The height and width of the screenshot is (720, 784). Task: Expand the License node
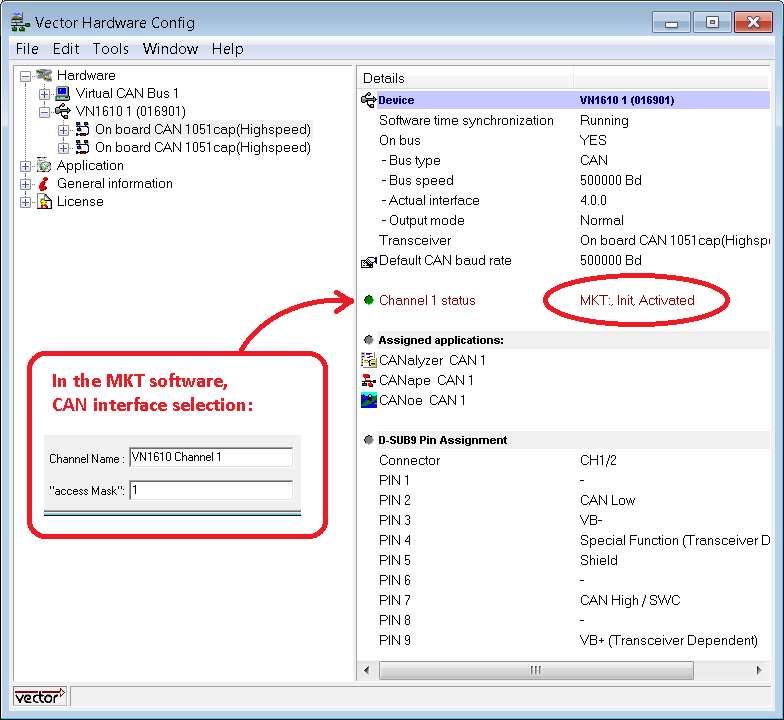[x=25, y=202]
